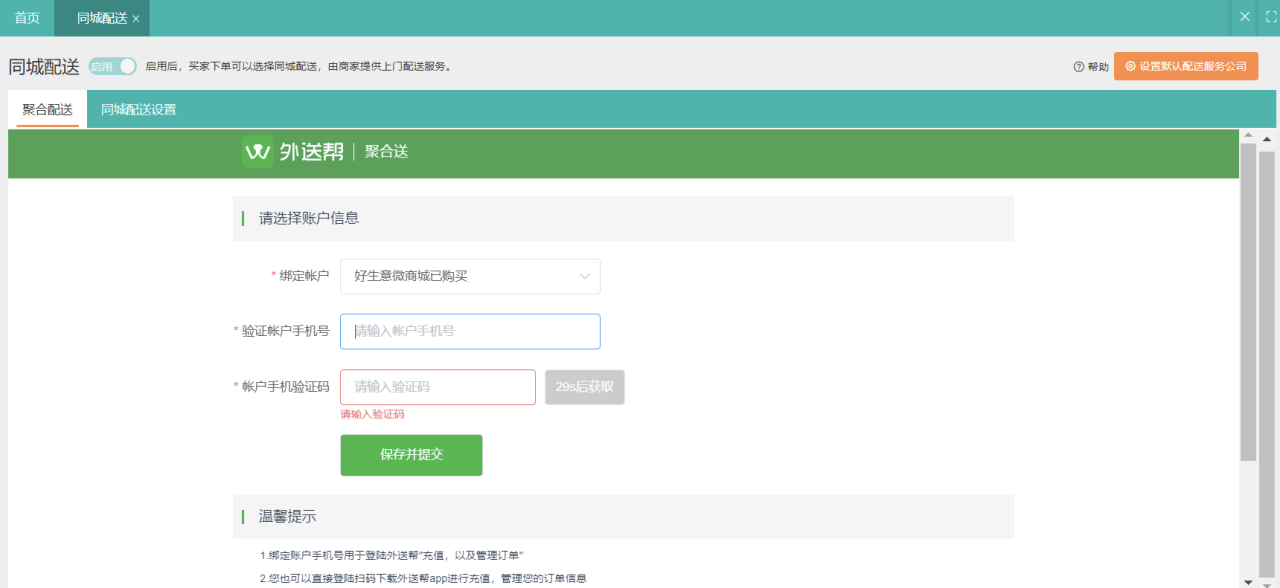Click the 29s后获取 verification code button
The height and width of the screenshot is (588, 1280).
584,387
